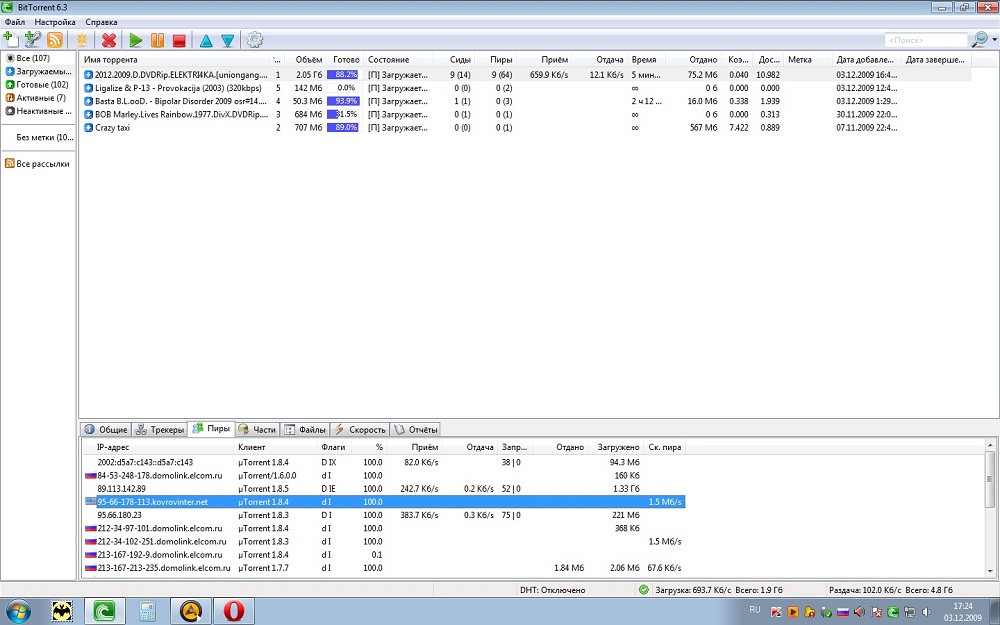Click the search magnifier icon
This screenshot has height=625, width=1000.
[x=978, y=40]
